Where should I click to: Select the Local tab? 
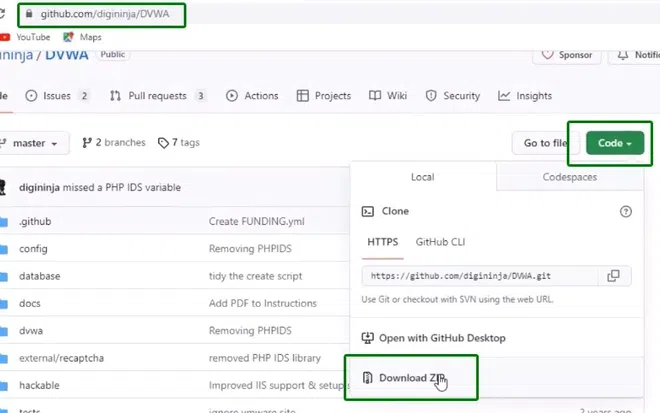[x=423, y=177]
